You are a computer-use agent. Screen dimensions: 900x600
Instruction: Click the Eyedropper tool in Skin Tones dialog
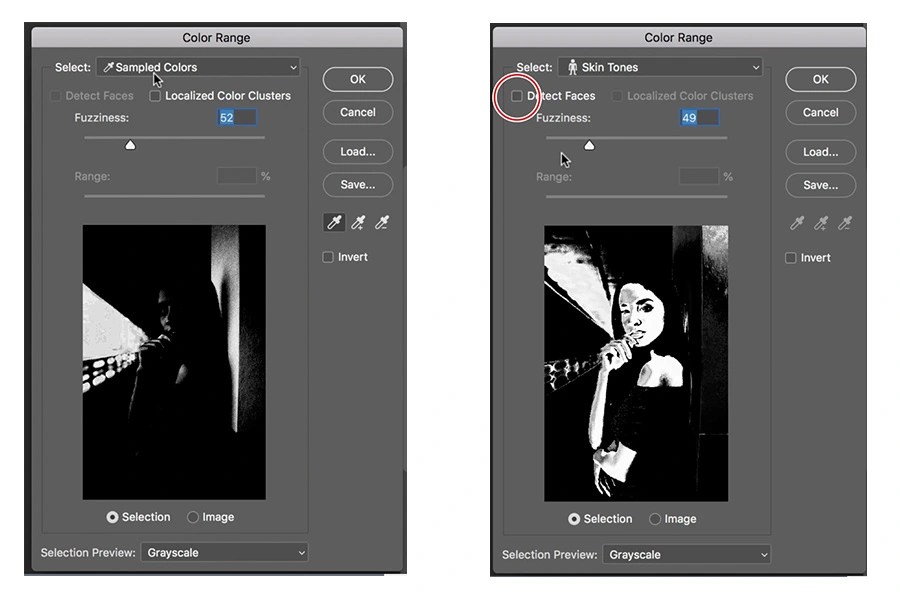tap(797, 223)
